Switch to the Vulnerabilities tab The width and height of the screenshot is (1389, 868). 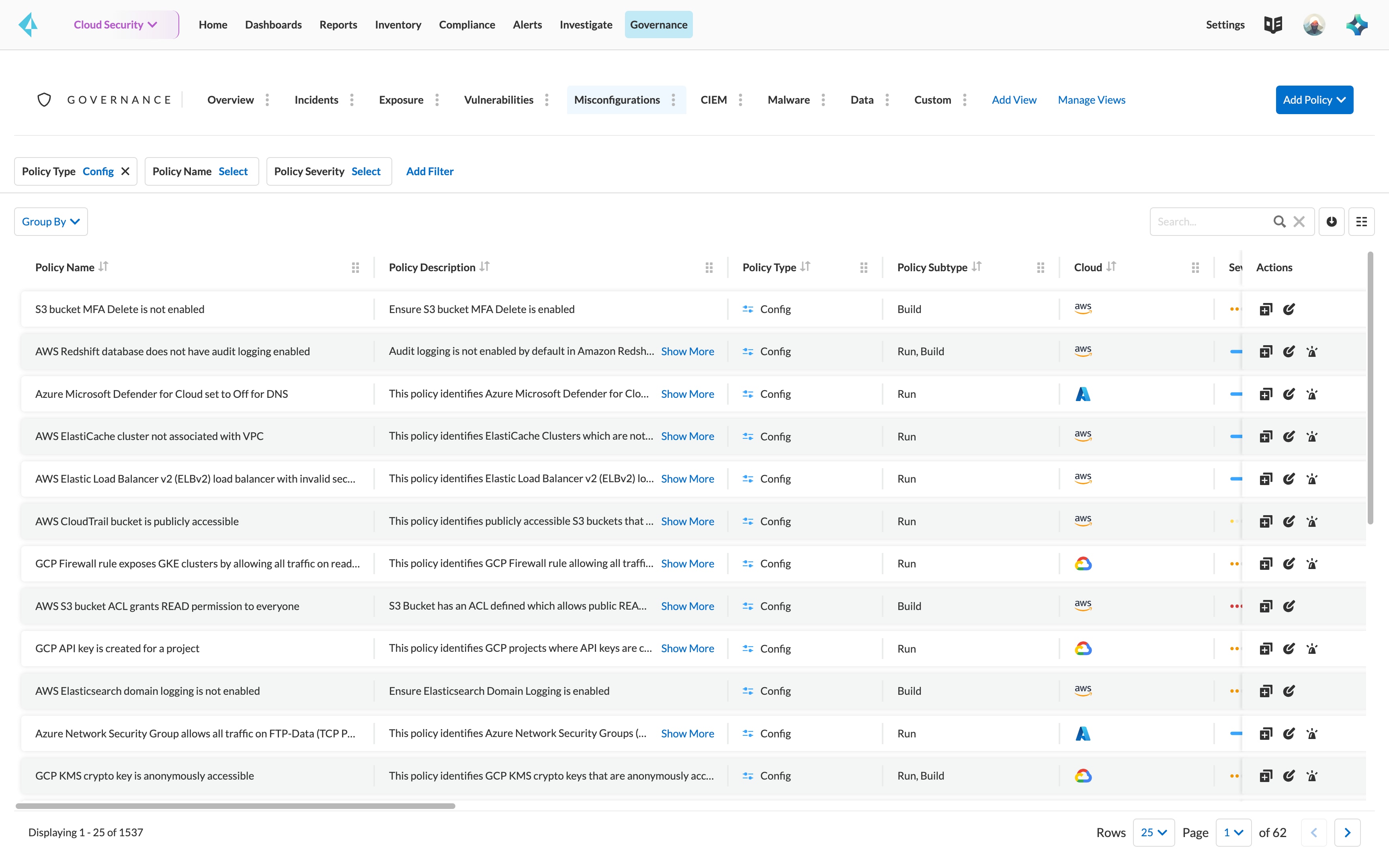tap(499, 99)
